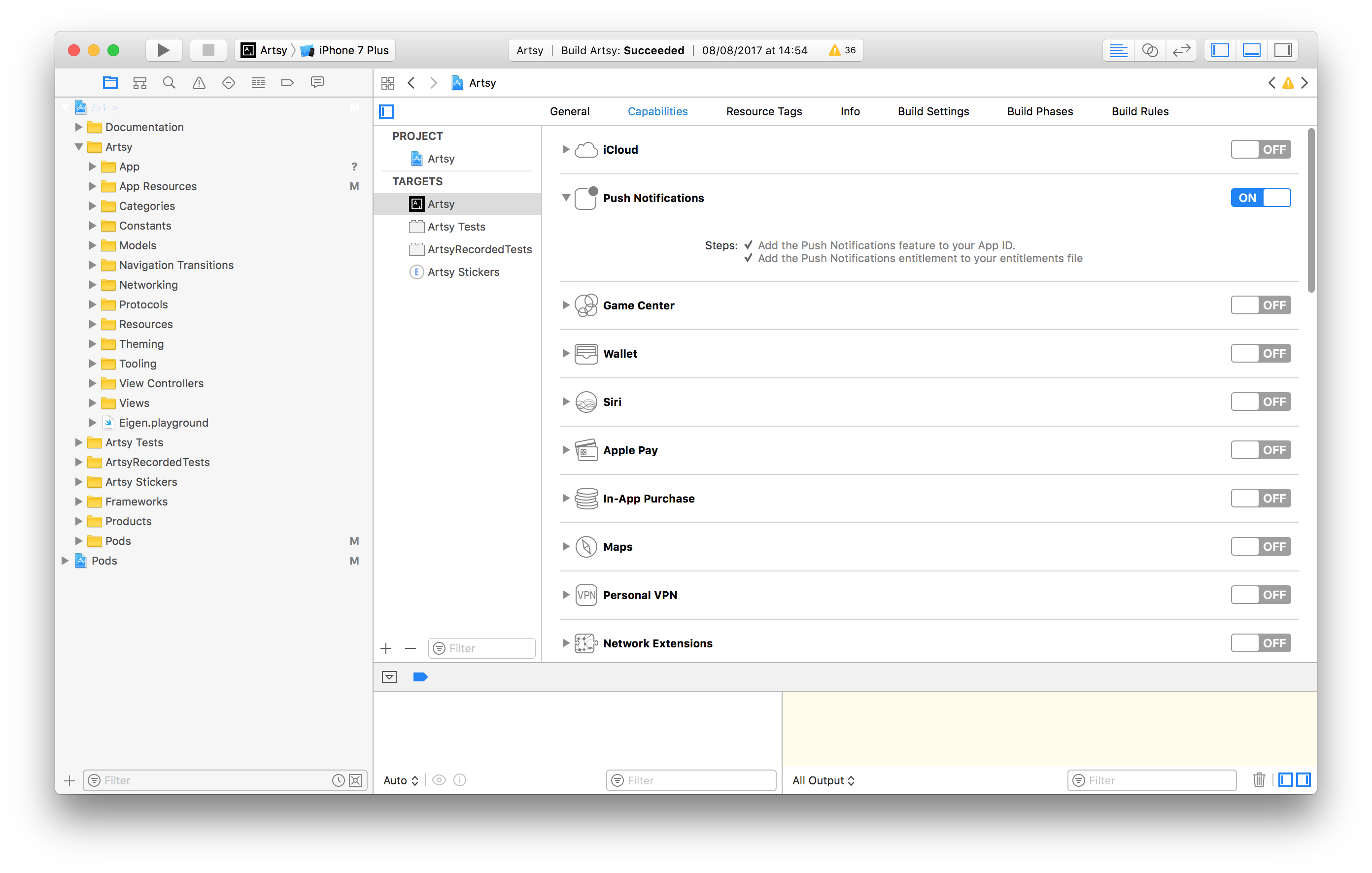Open the General tab
Screen dimensions: 1372x873
point(569,112)
